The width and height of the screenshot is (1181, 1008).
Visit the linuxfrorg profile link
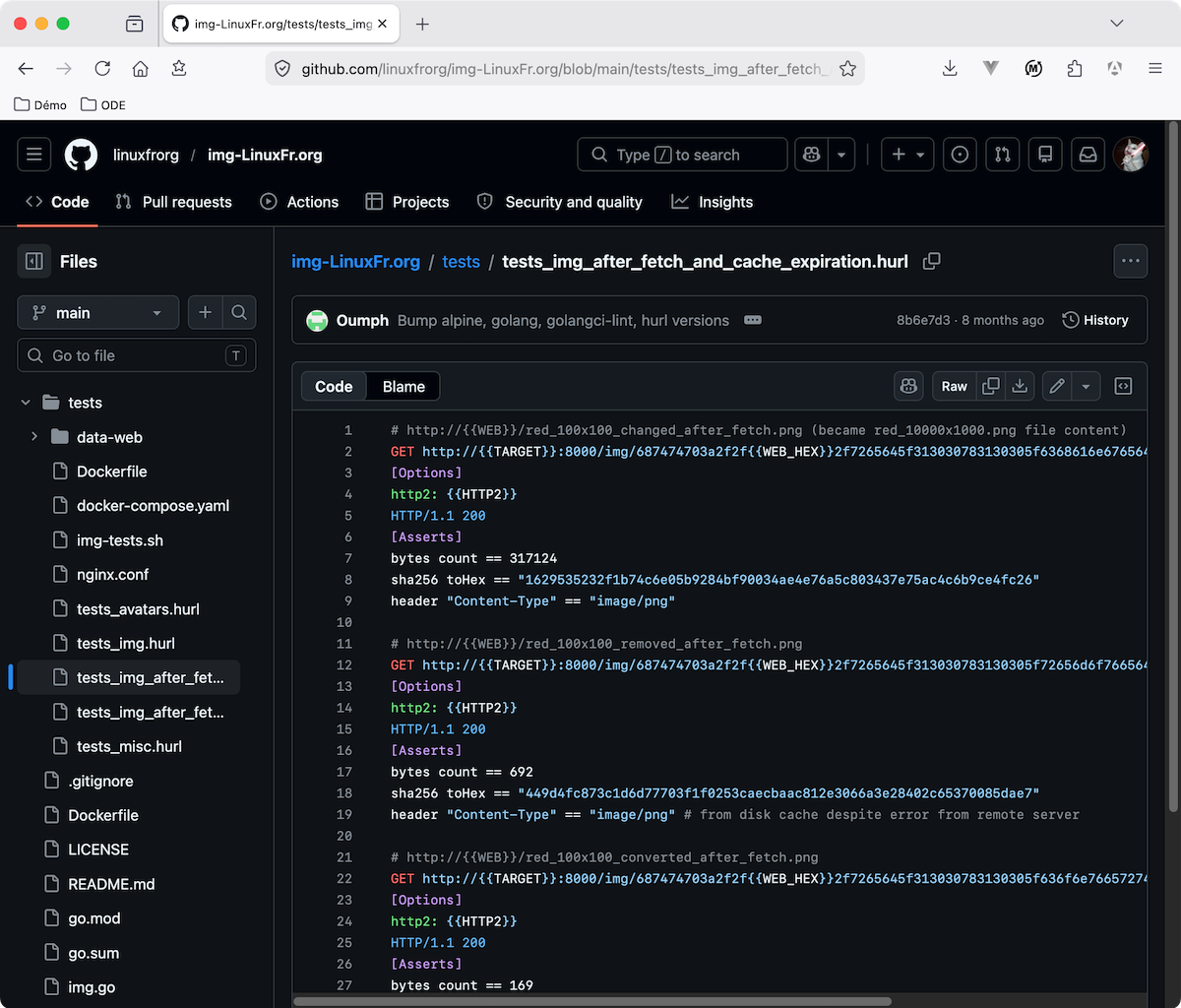pyautogui.click(x=146, y=155)
